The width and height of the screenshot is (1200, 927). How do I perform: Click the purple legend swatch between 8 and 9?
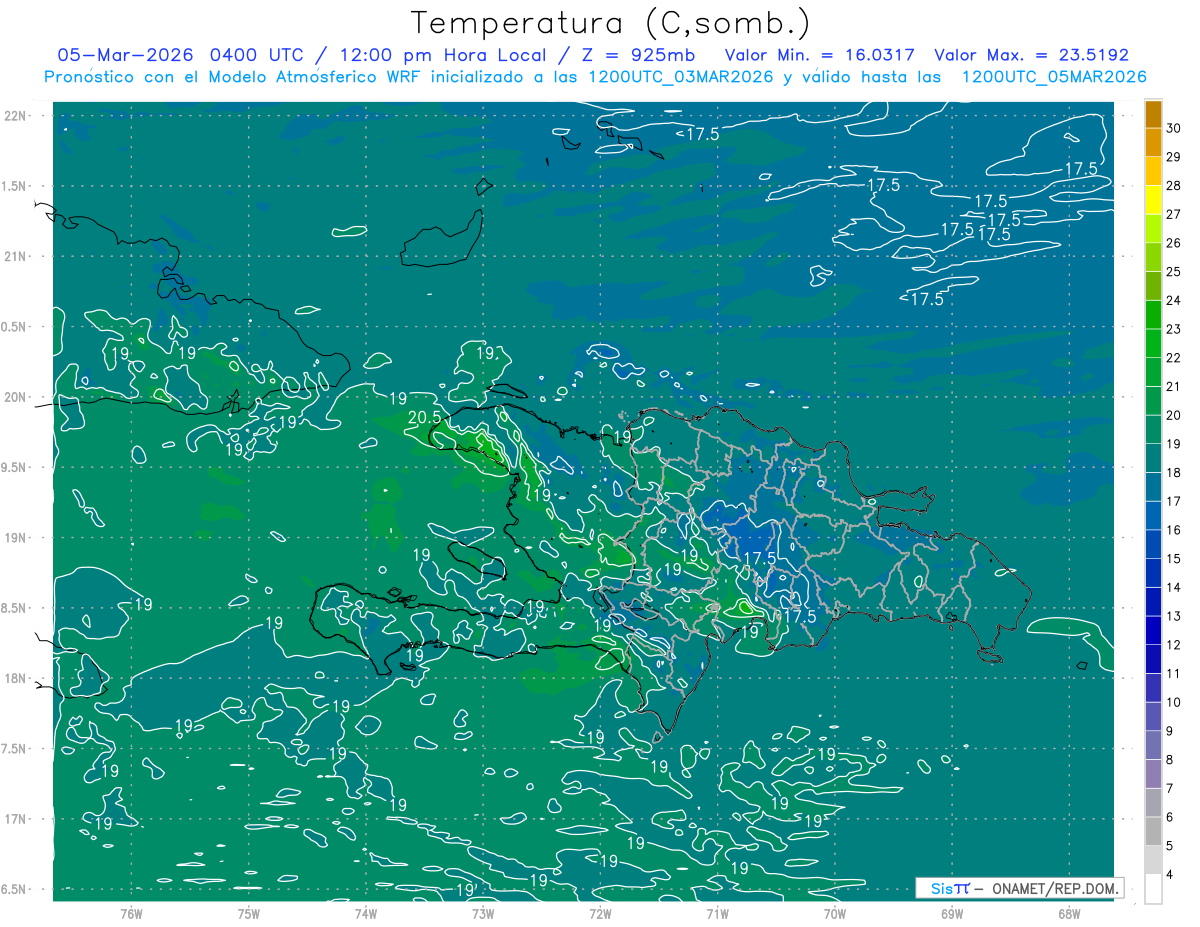point(1153,745)
